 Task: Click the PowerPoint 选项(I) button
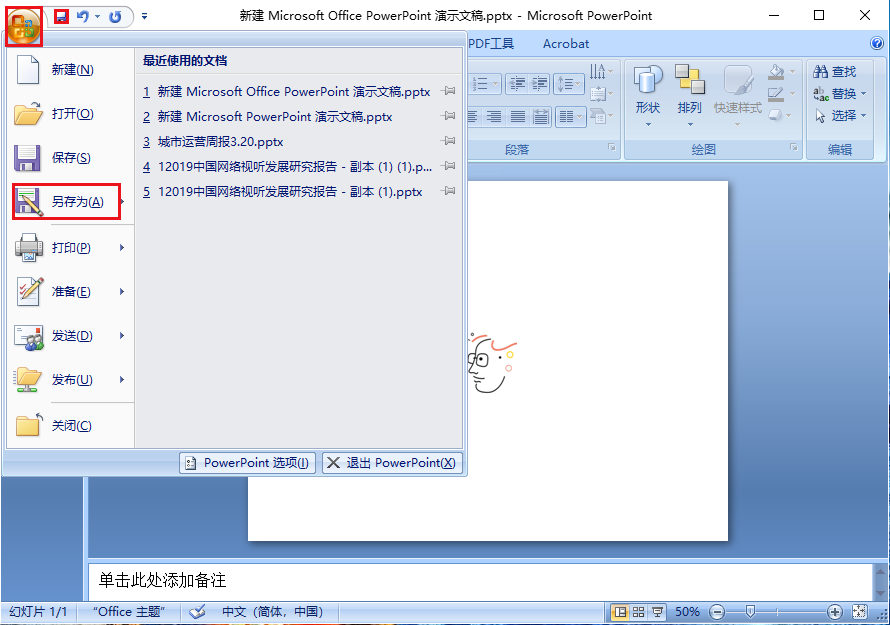click(247, 463)
